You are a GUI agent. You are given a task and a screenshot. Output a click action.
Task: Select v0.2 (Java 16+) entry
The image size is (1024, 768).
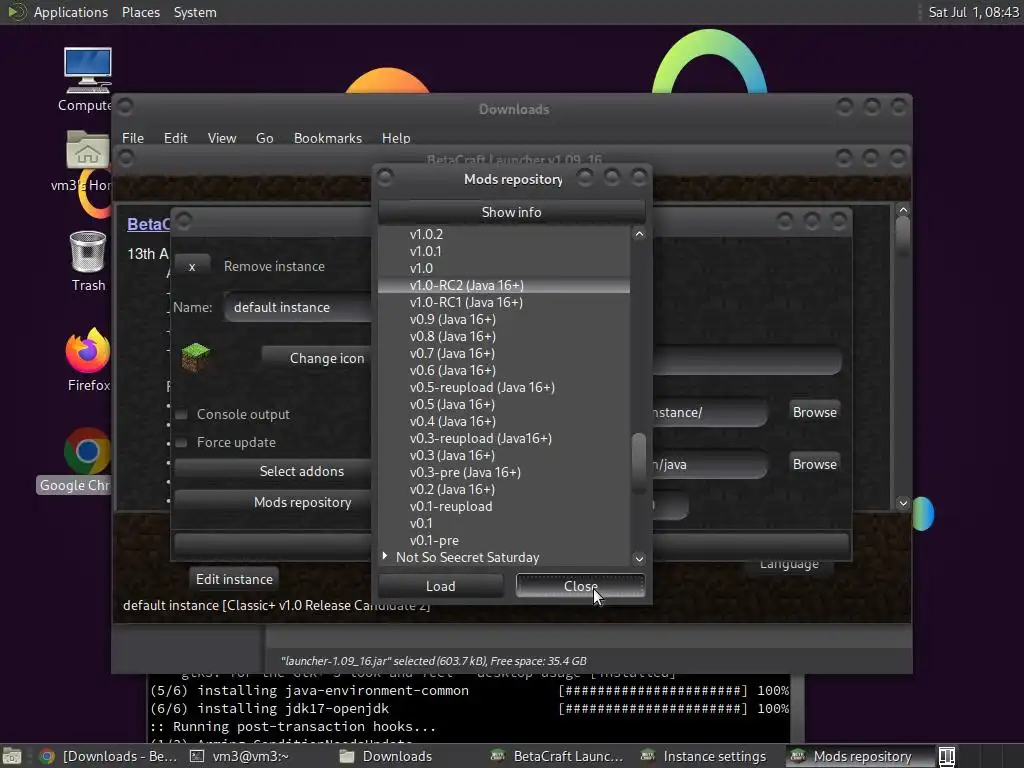tap(504, 489)
